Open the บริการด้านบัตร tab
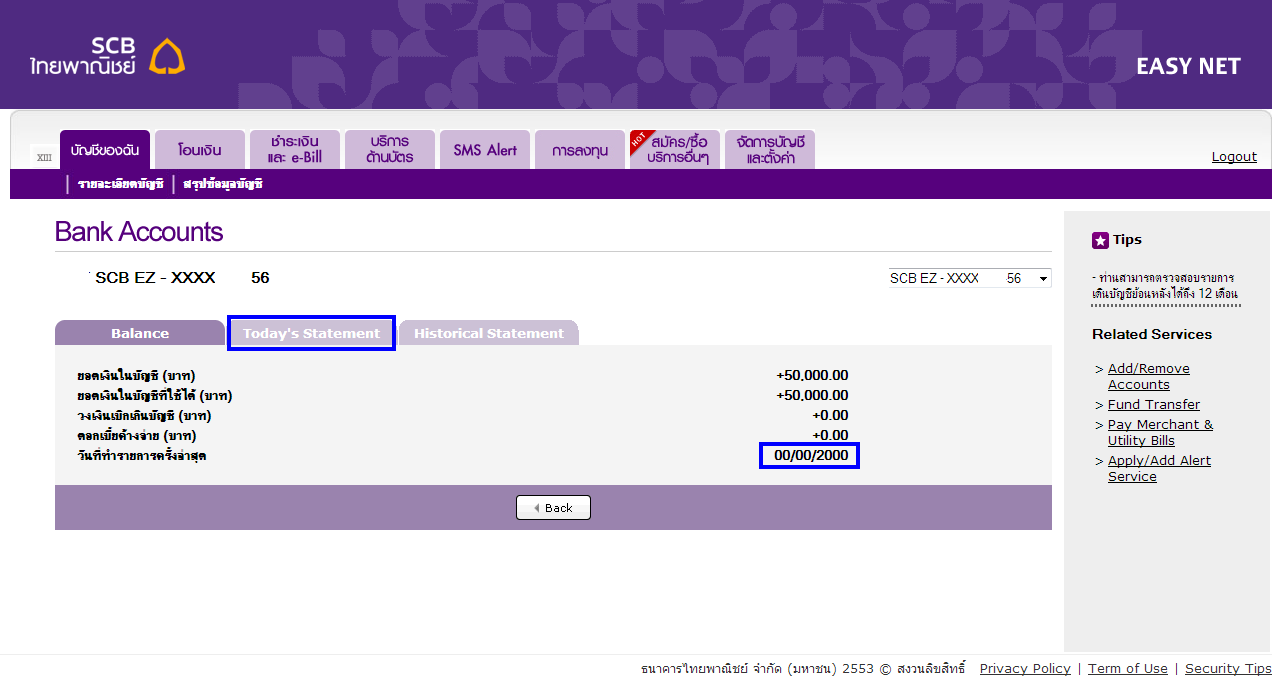Screen dimensions: 1280x697 [x=390, y=150]
